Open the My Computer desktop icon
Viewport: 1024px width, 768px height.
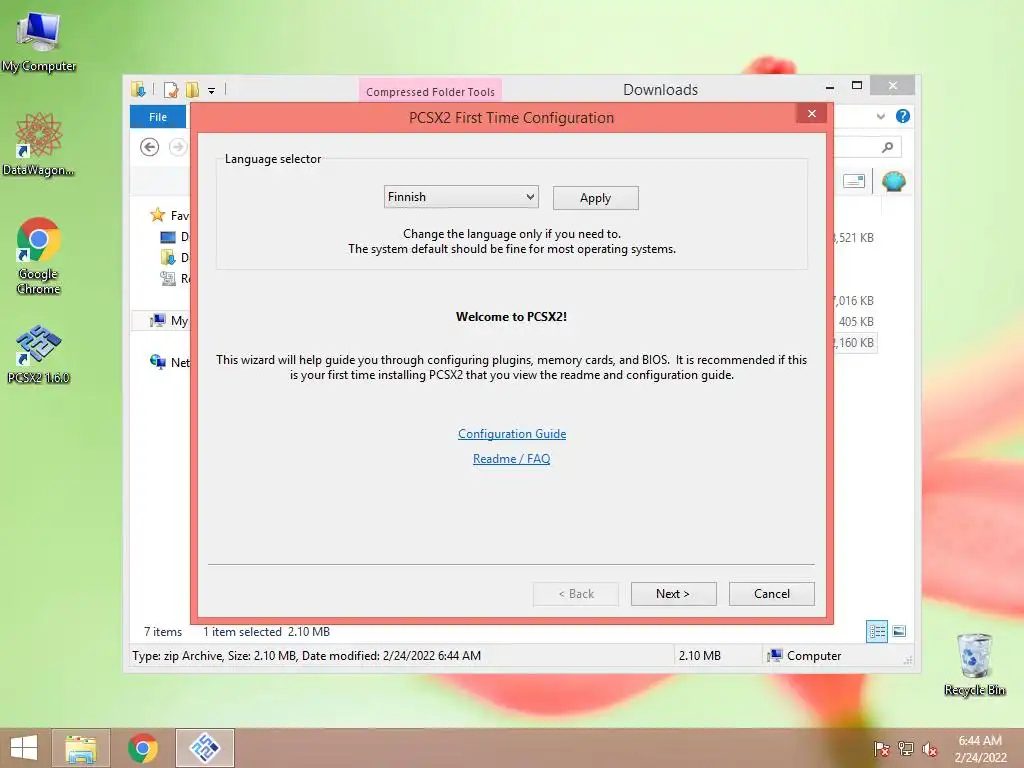[39, 40]
